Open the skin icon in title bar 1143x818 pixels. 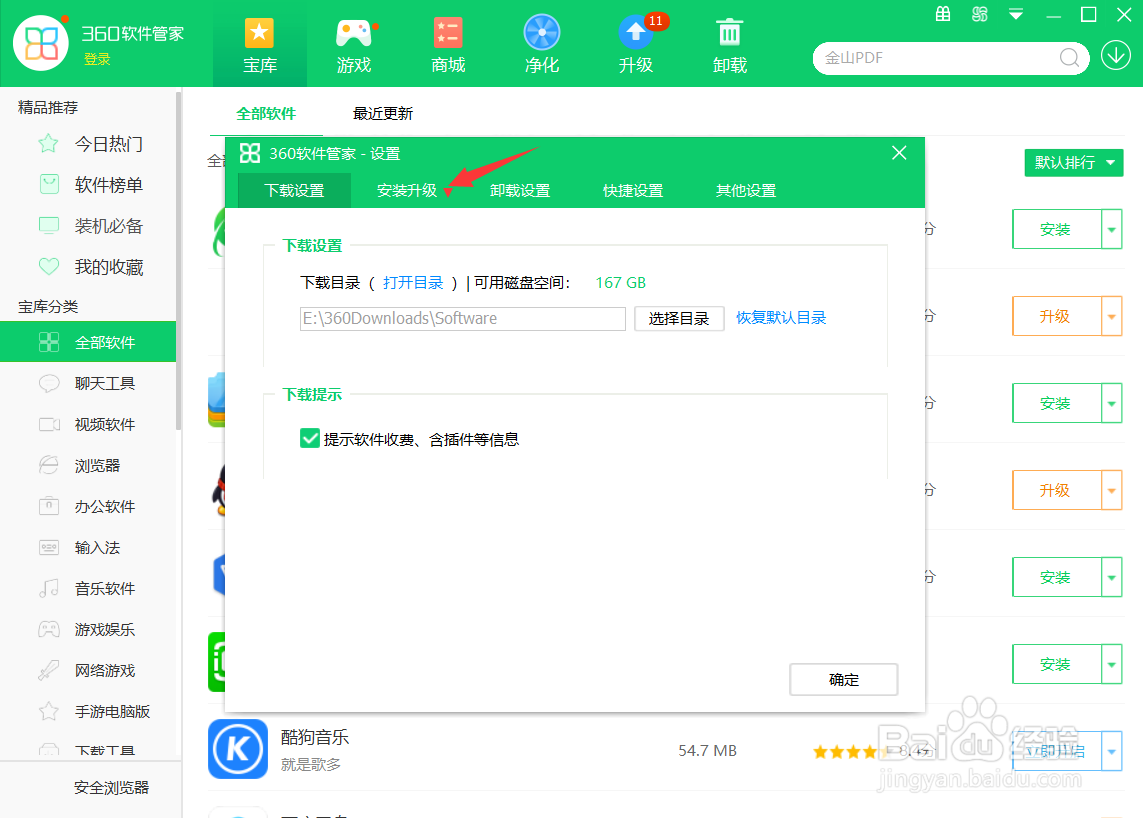click(980, 14)
